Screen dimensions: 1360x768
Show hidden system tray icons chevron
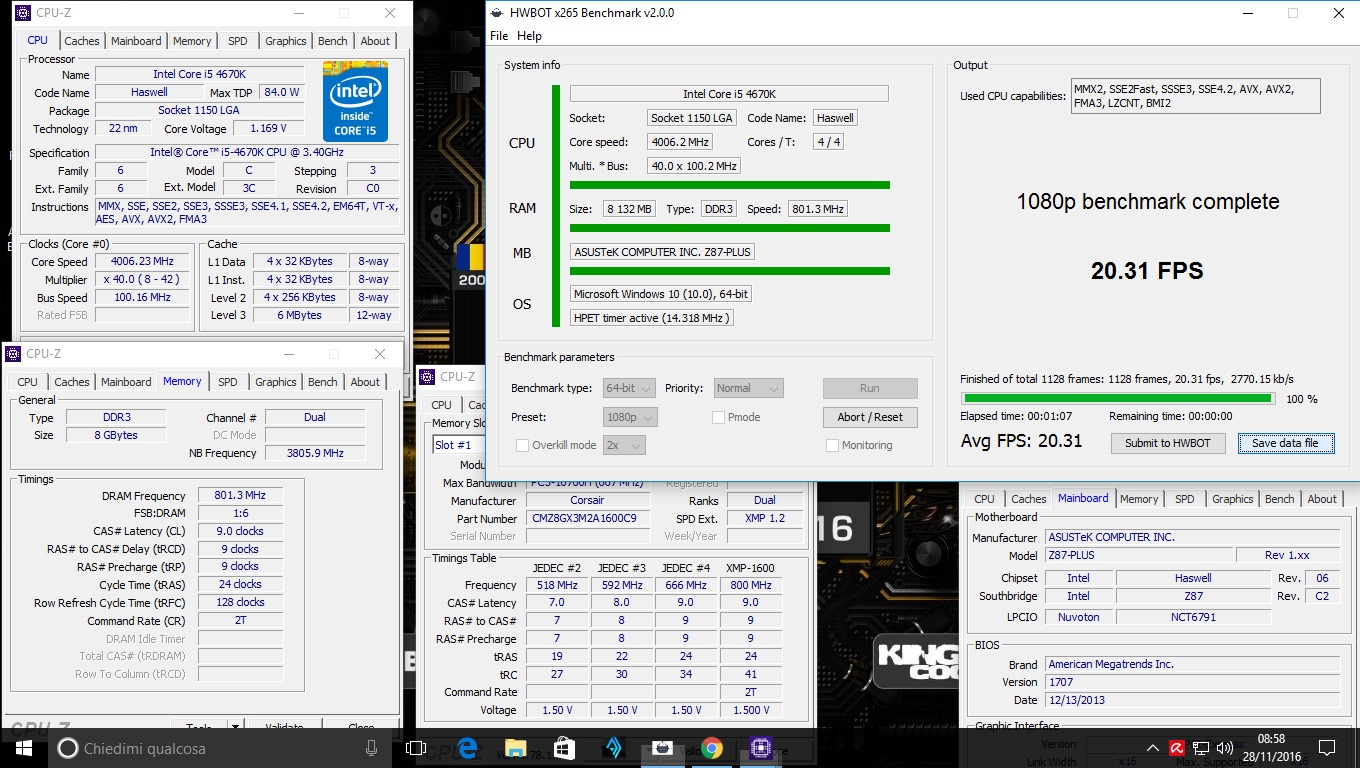(x=1152, y=748)
